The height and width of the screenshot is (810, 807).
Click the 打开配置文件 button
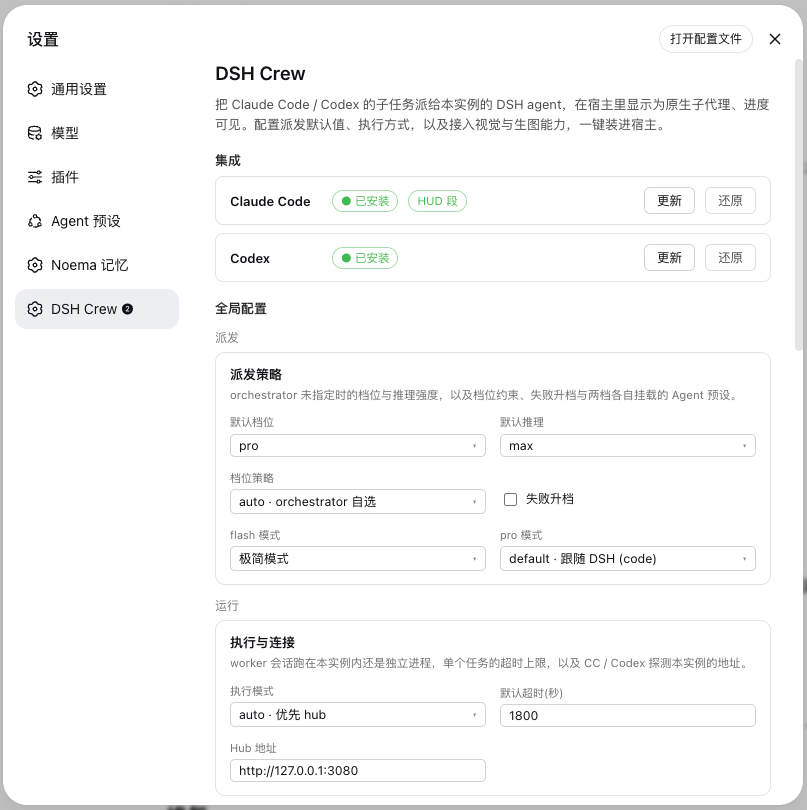705,39
